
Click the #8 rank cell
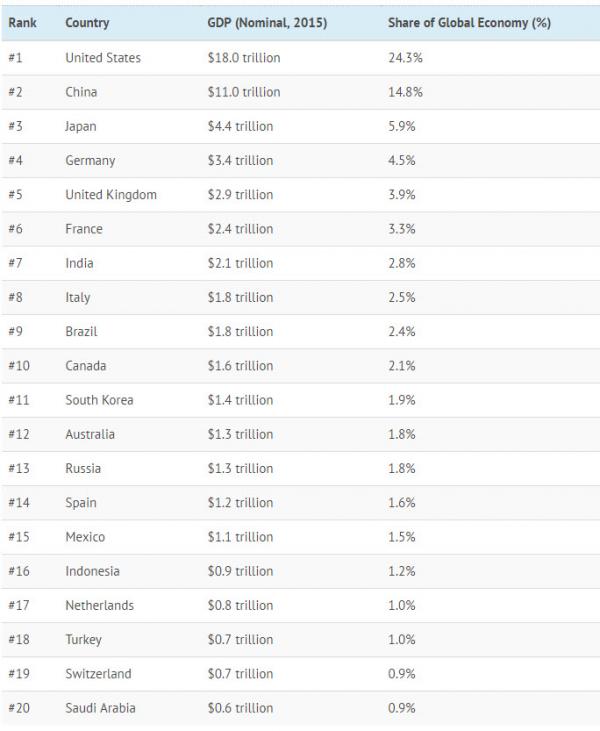15,298
